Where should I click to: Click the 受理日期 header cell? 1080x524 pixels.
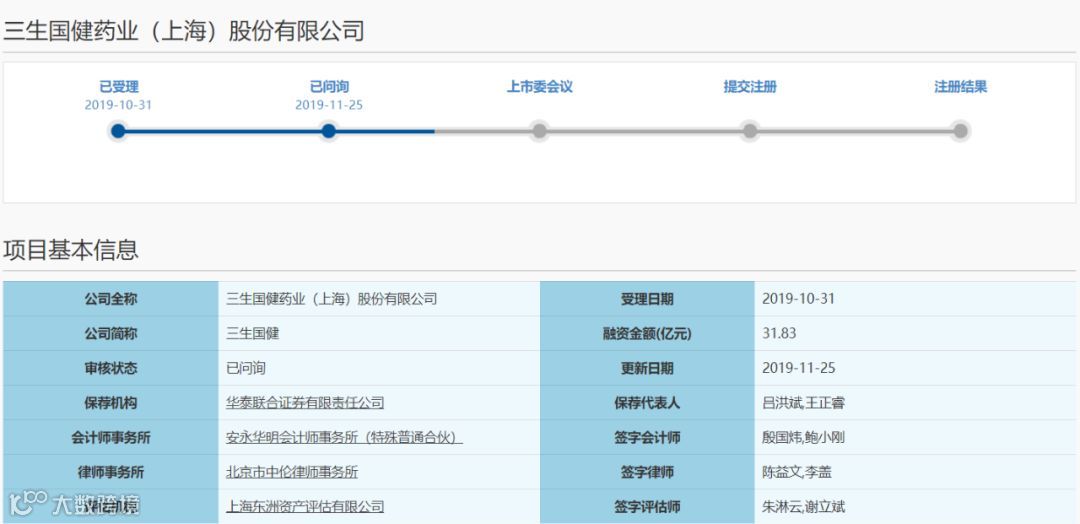pyautogui.click(x=647, y=299)
